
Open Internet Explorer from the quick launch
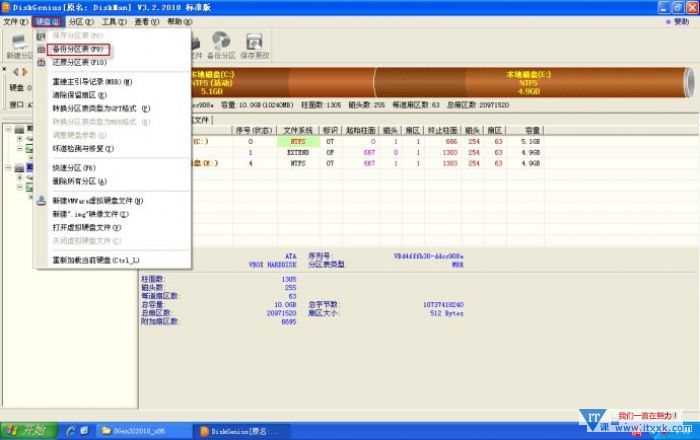pos(71,431)
